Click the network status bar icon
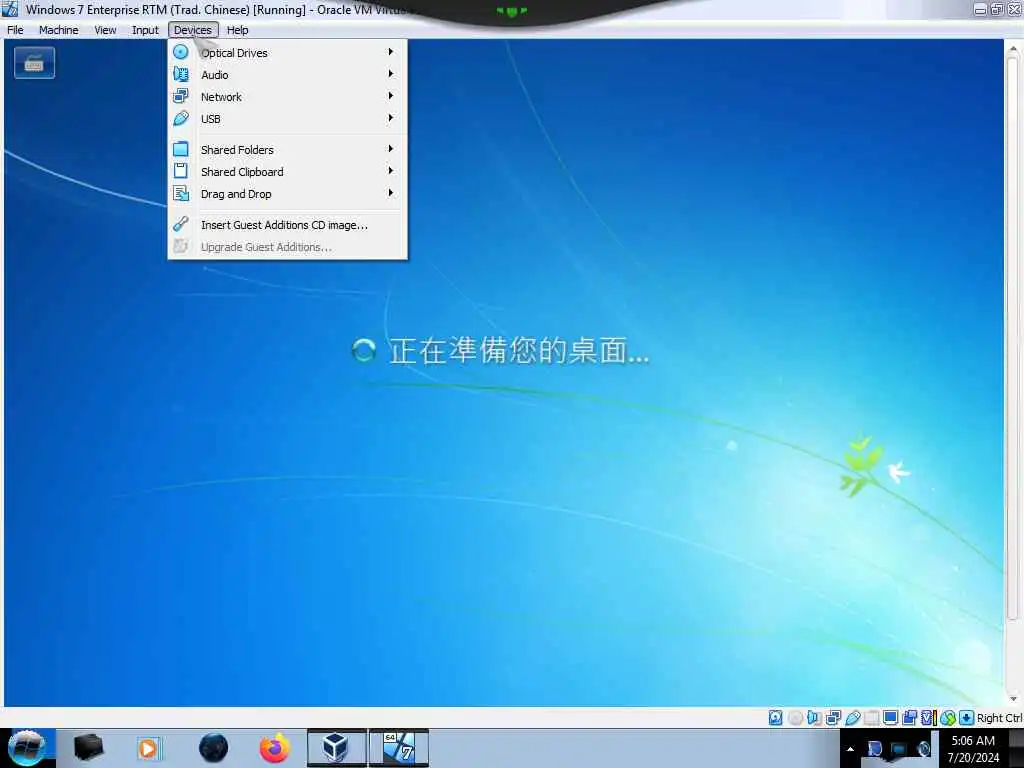The height and width of the screenshot is (768, 1024). (833, 718)
